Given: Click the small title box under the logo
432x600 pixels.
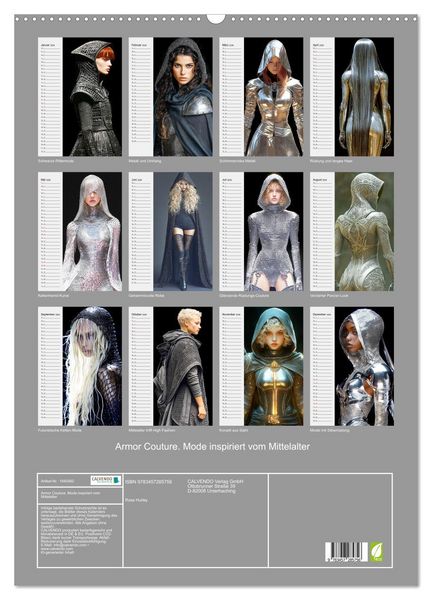Looking at the screenshot, I should coord(80,495).
